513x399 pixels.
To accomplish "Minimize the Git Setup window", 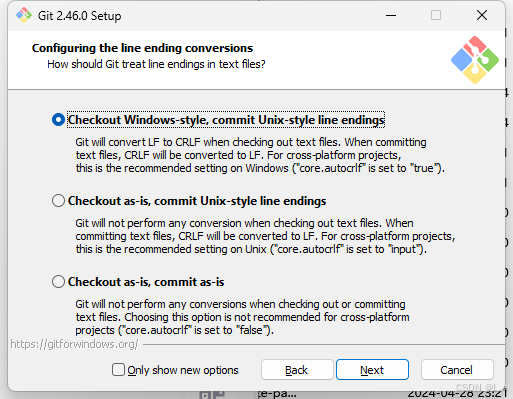I will click(x=391, y=15).
